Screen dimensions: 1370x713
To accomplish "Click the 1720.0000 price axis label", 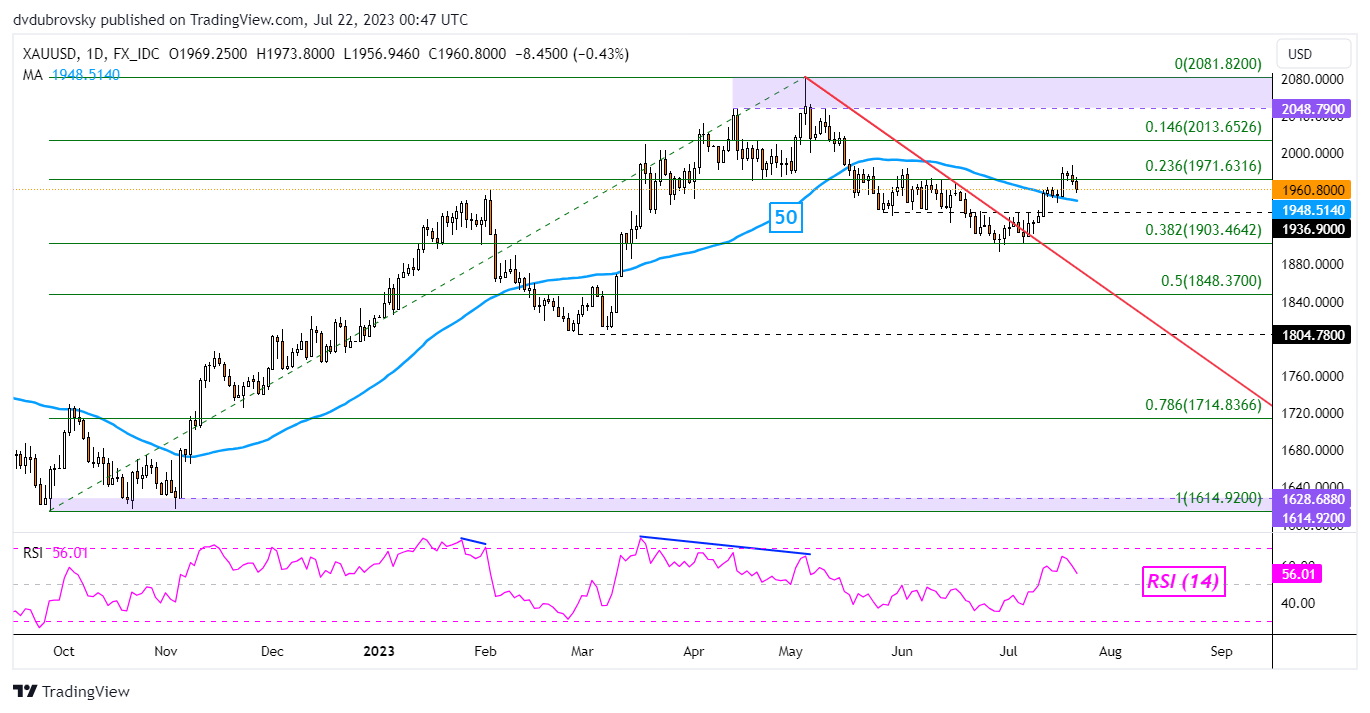I will pyautogui.click(x=1313, y=413).
